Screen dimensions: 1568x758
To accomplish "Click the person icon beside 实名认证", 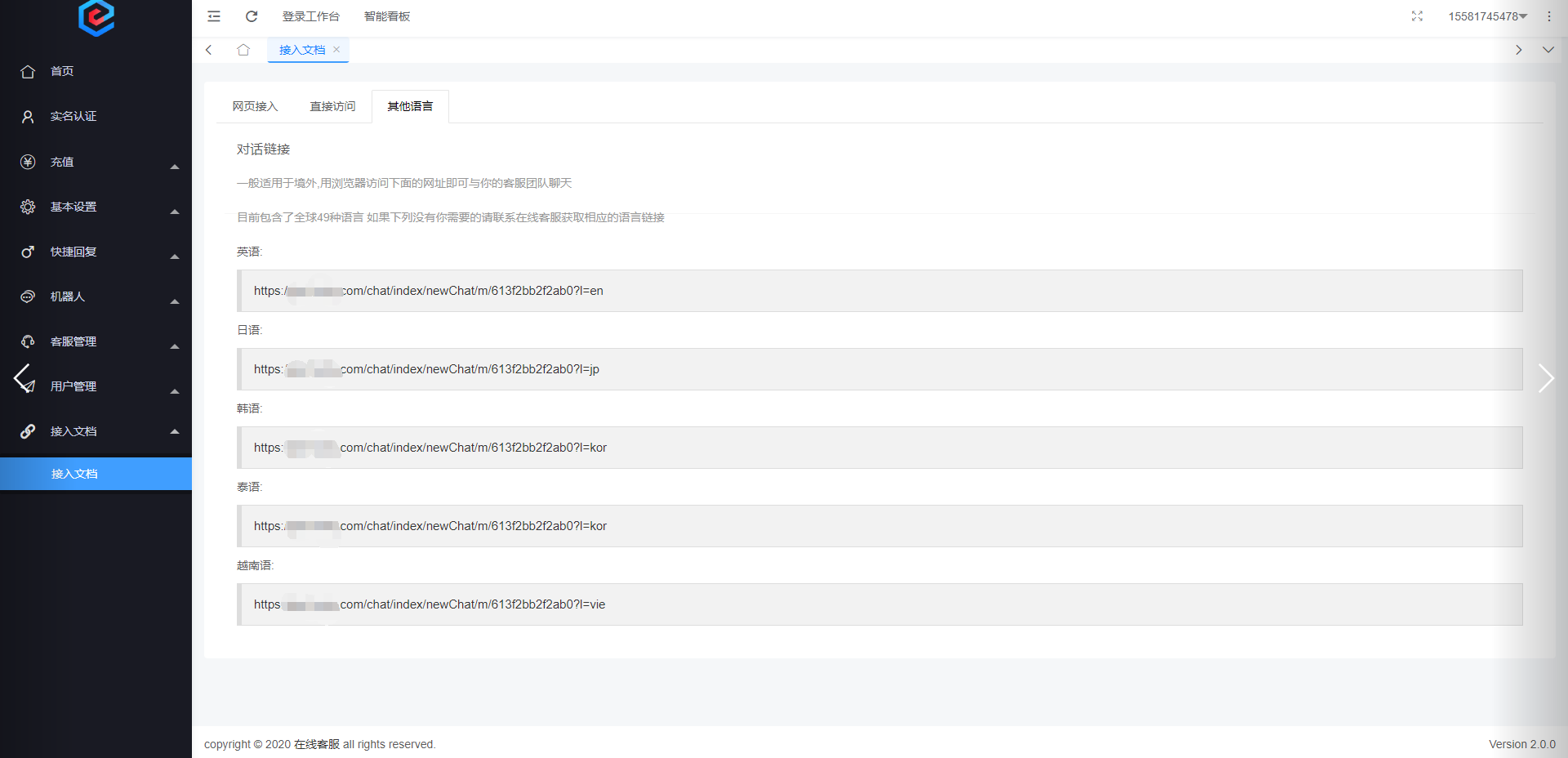I will [28, 117].
